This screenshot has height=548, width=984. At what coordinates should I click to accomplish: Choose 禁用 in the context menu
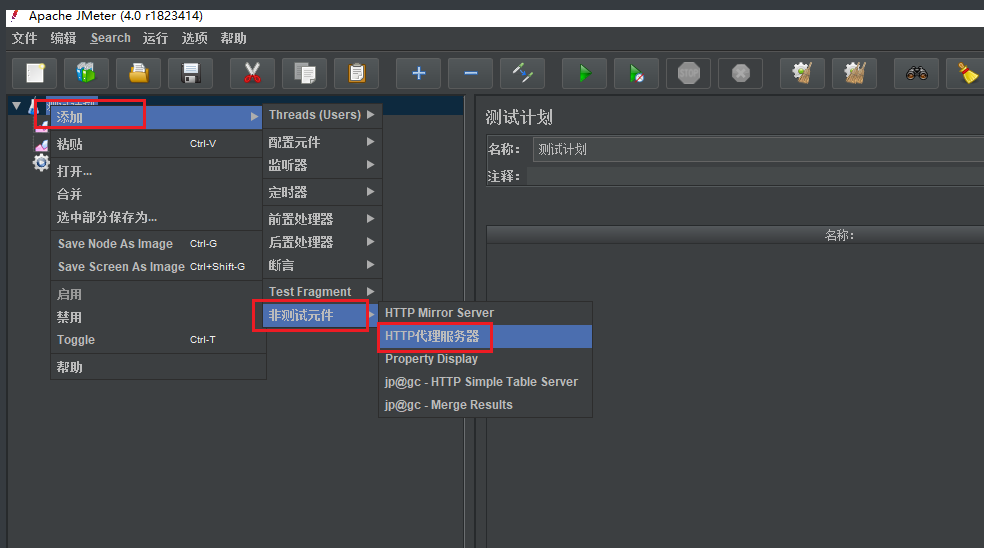tap(158, 318)
